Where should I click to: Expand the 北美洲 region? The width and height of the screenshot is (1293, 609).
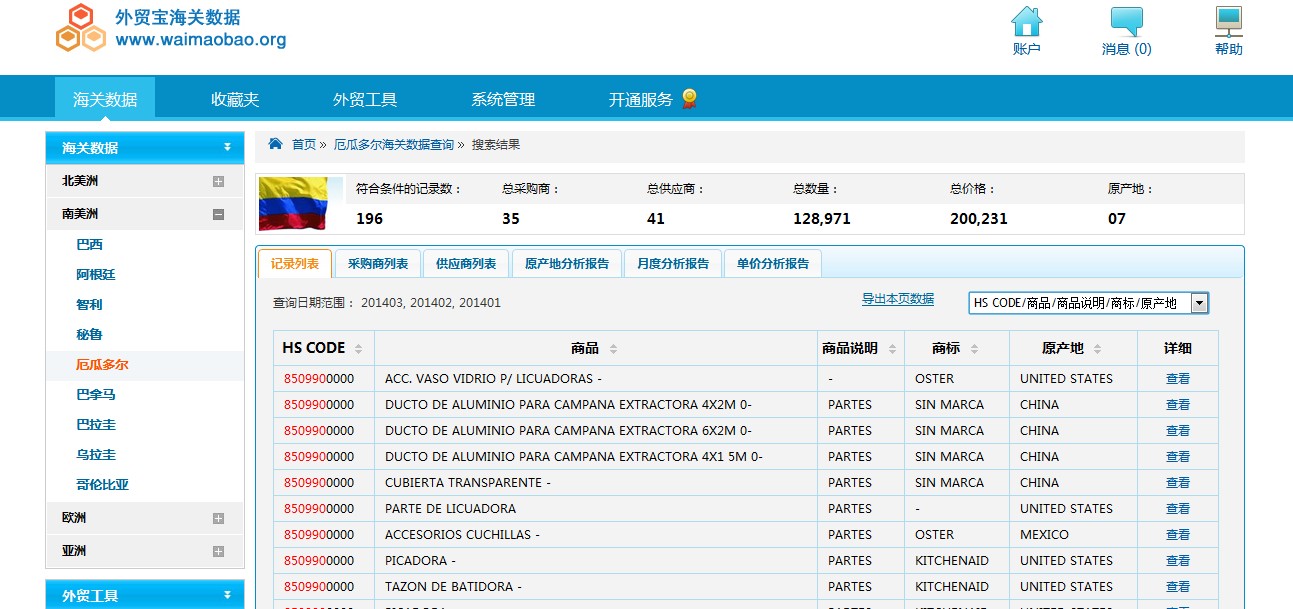218,181
